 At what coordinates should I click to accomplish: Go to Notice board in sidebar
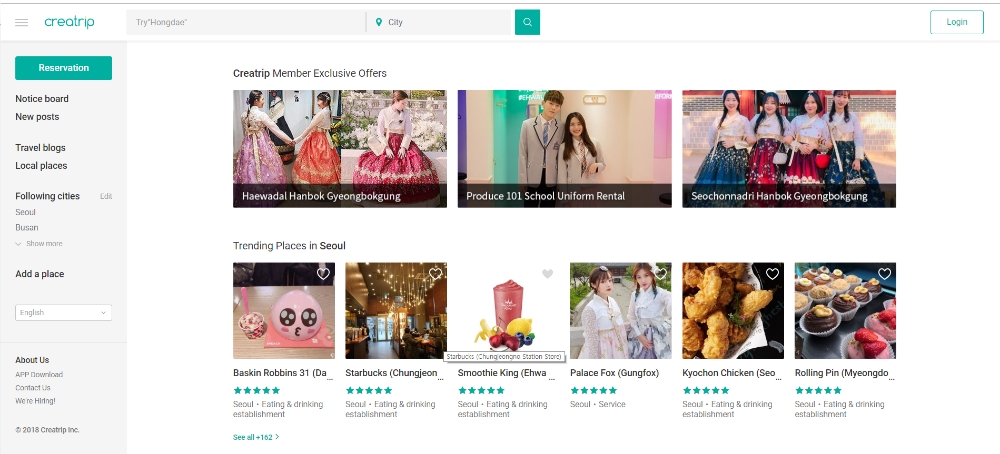42,99
